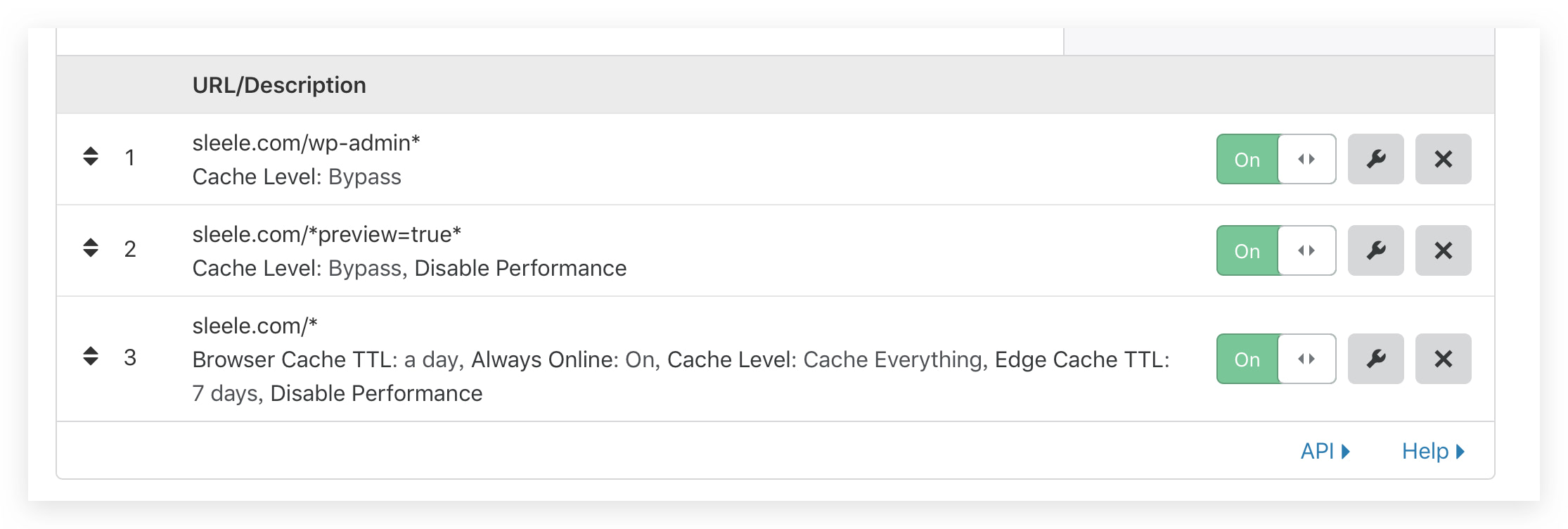Open wrench settings for sleele.com/* rule
Screen dimensions: 1568x529
(x=1375, y=359)
